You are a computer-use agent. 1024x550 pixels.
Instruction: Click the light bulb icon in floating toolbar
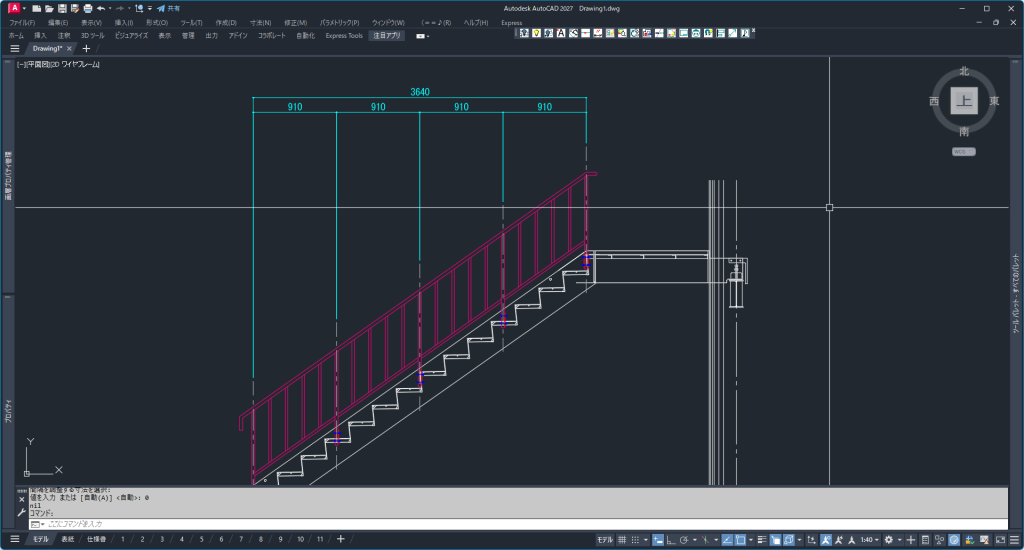pos(536,33)
